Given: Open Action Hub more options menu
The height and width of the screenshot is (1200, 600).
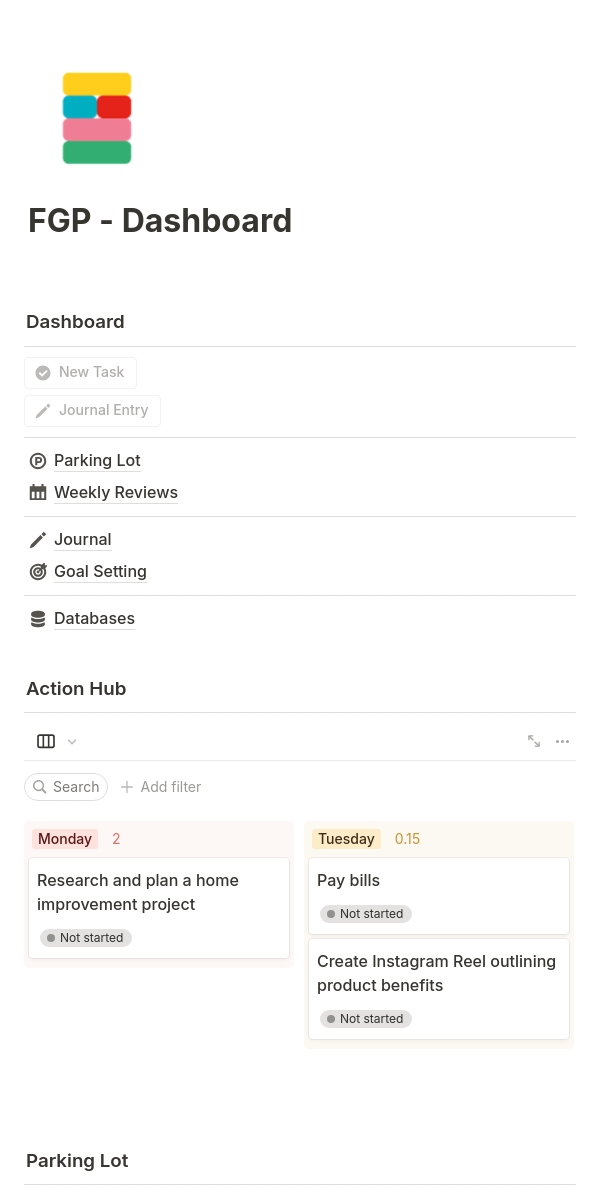Looking at the screenshot, I should pos(562,741).
